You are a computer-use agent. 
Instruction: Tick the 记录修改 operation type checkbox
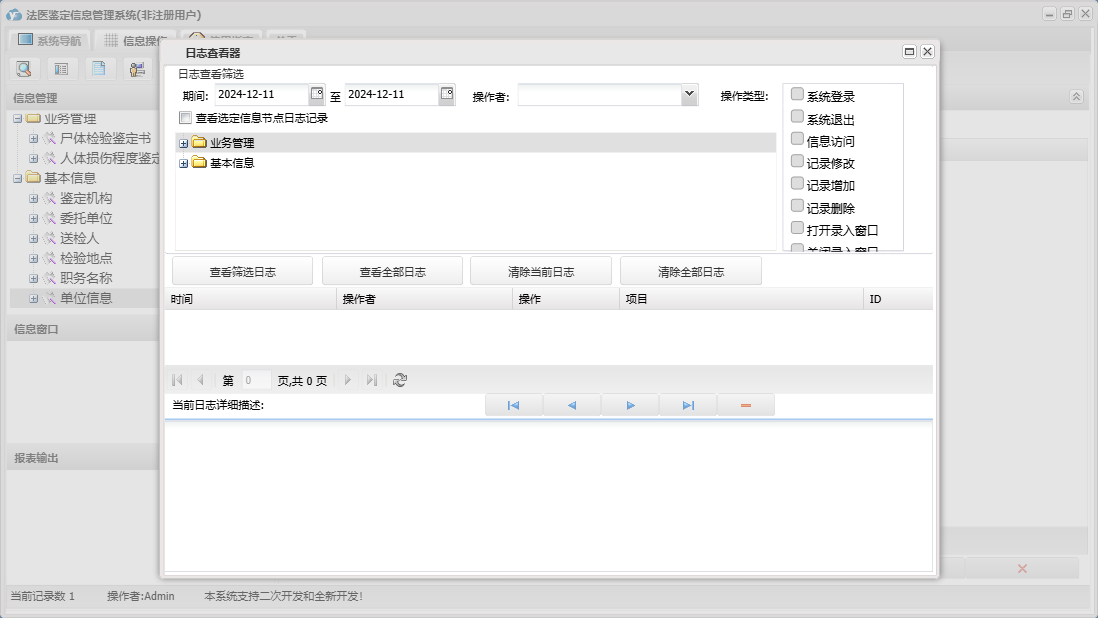pos(797,162)
